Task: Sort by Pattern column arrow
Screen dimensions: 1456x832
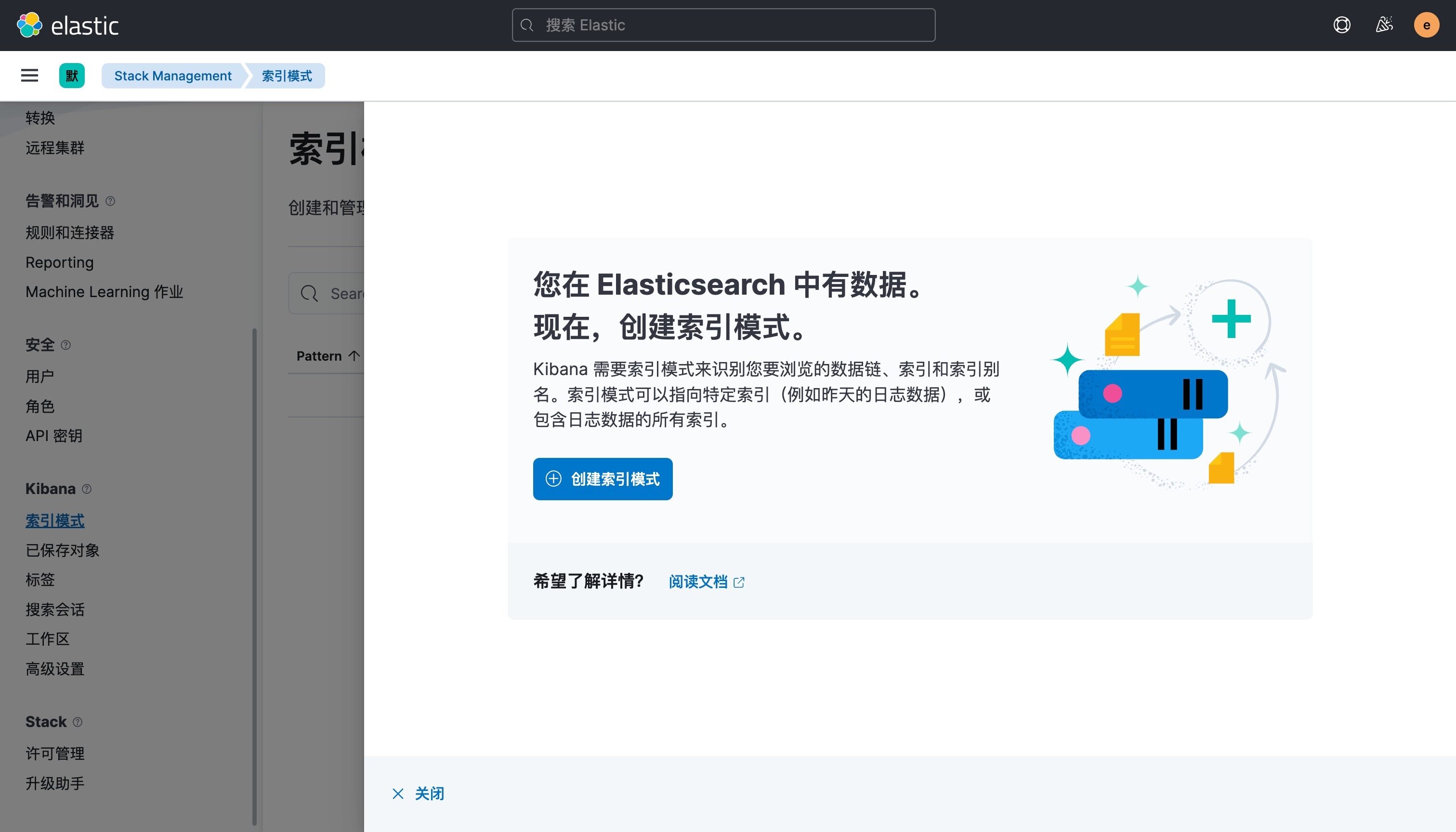Action: [x=354, y=356]
